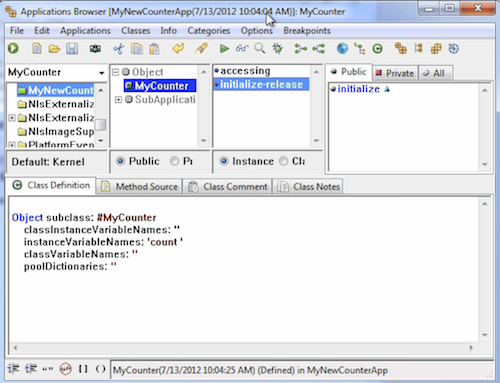Open the Breakpoints menu
This screenshot has width=500, height=383.
click(x=307, y=31)
